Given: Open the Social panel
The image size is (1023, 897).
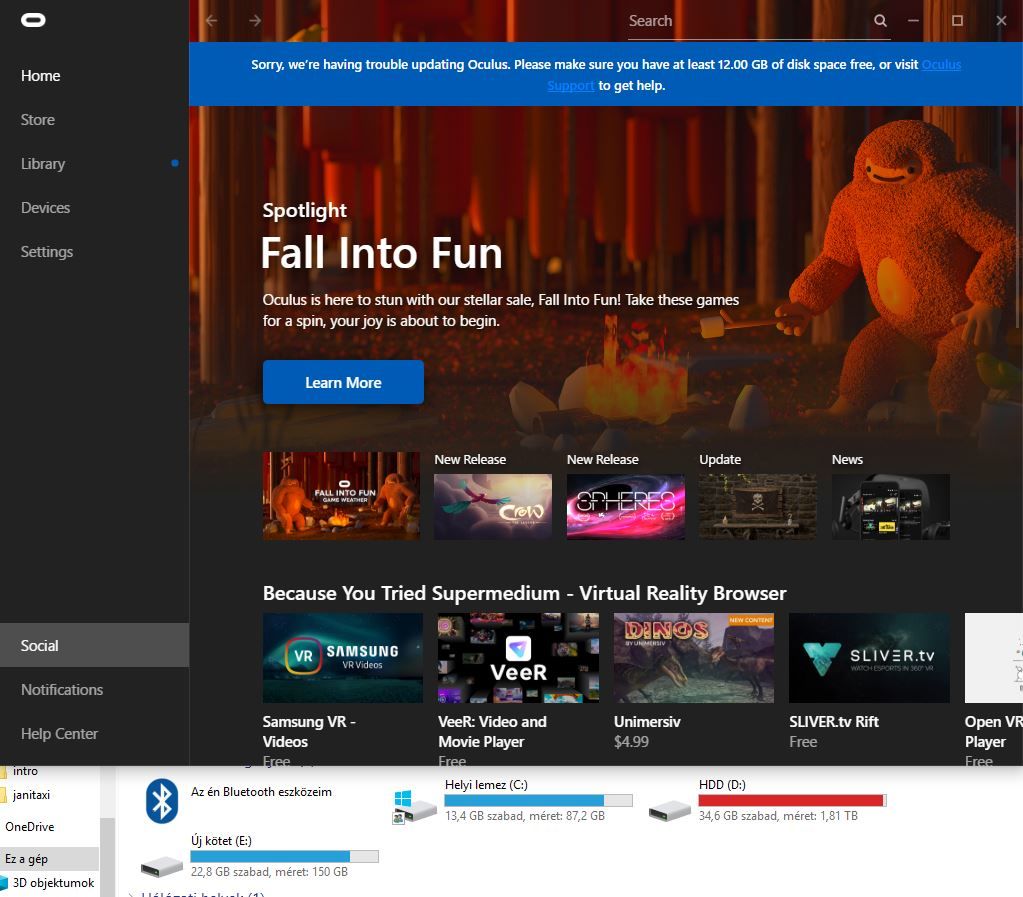Looking at the screenshot, I should pyautogui.click(x=95, y=645).
